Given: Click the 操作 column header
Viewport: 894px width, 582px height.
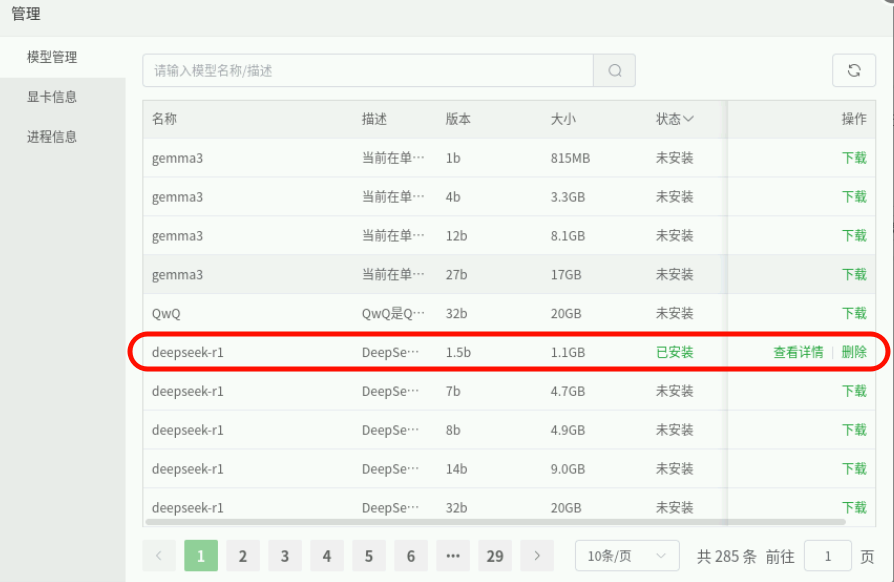Looking at the screenshot, I should point(854,119).
